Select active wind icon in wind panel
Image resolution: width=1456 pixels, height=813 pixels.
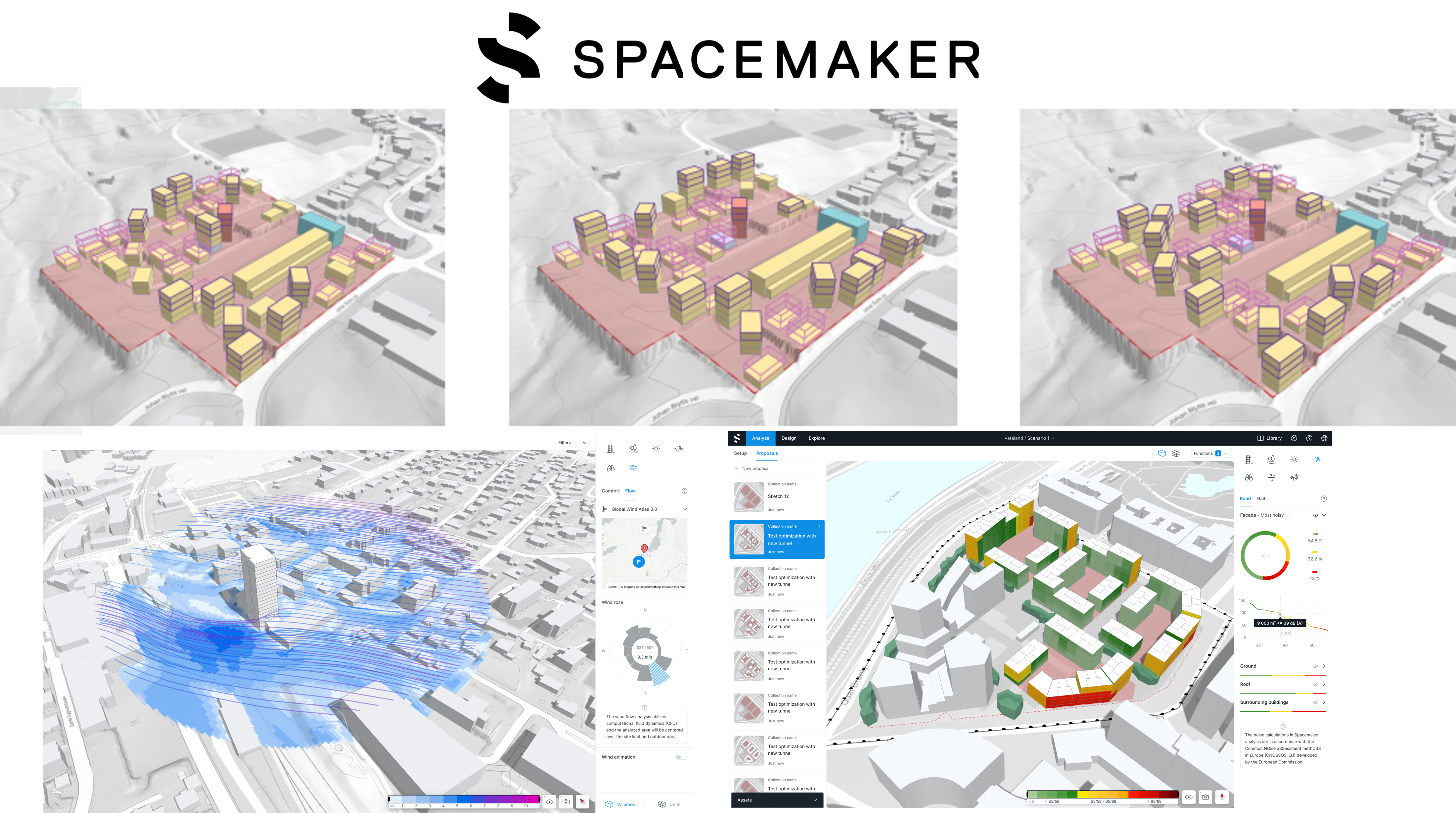pos(633,468)
